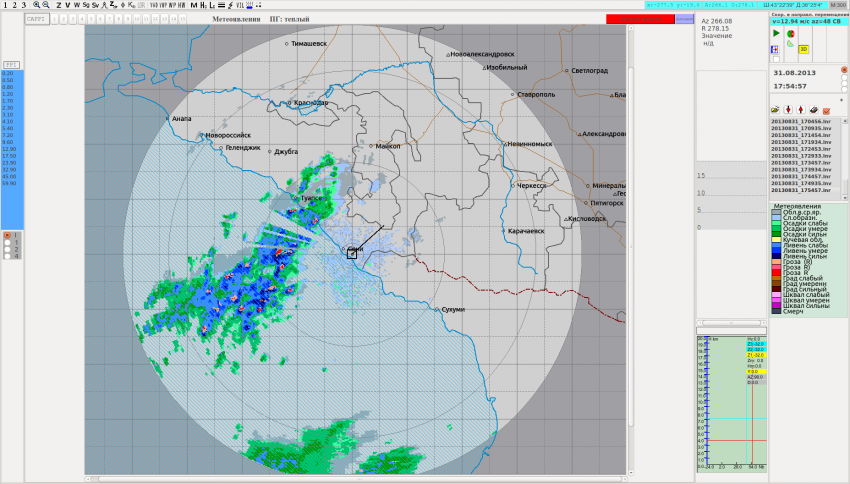The width and height of the screenshot is (850, 484).
Task: Click the zoom out magnifier icon
Action: pos(46,5)
